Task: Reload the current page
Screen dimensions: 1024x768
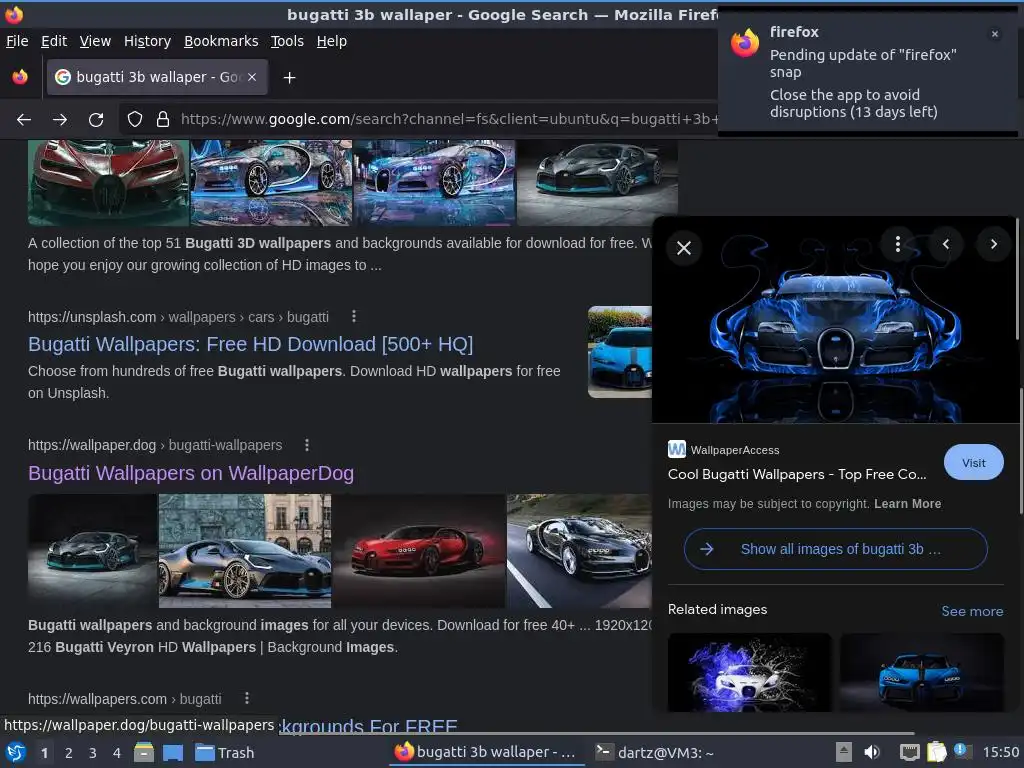Action: click(x=96, y=120)
